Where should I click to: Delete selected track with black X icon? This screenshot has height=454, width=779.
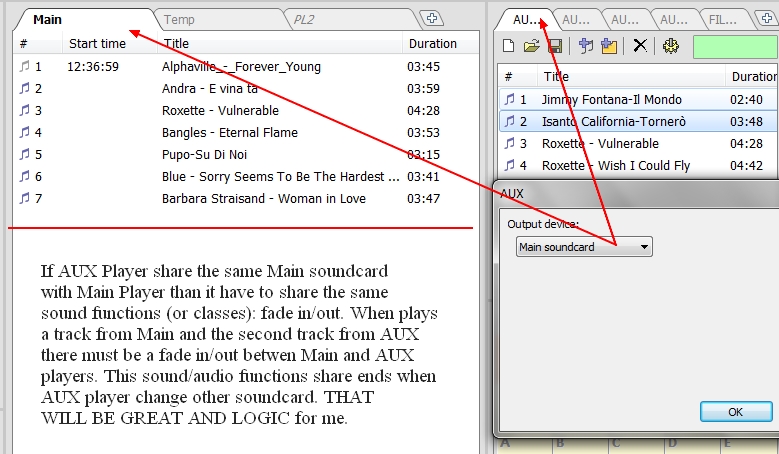click(x=640, y=46)
